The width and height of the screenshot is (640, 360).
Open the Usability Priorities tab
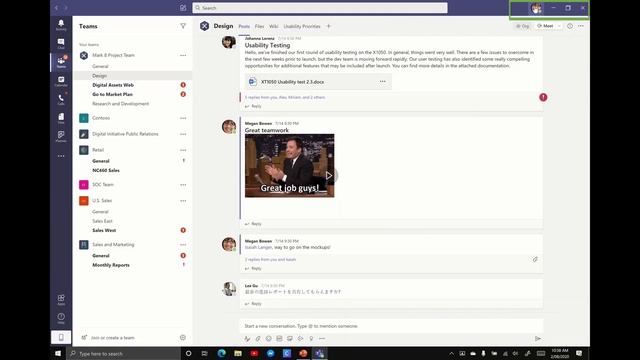(302, 27)
